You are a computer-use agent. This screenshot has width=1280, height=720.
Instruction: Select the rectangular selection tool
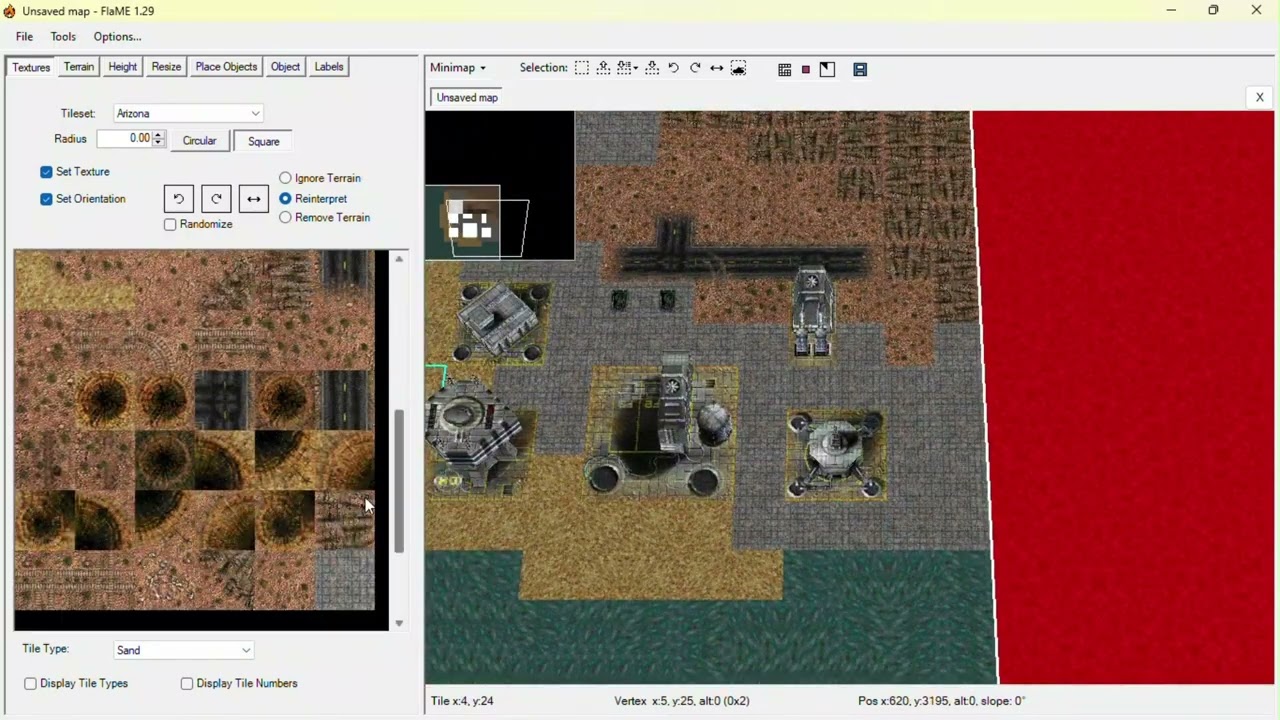point(582,68)
